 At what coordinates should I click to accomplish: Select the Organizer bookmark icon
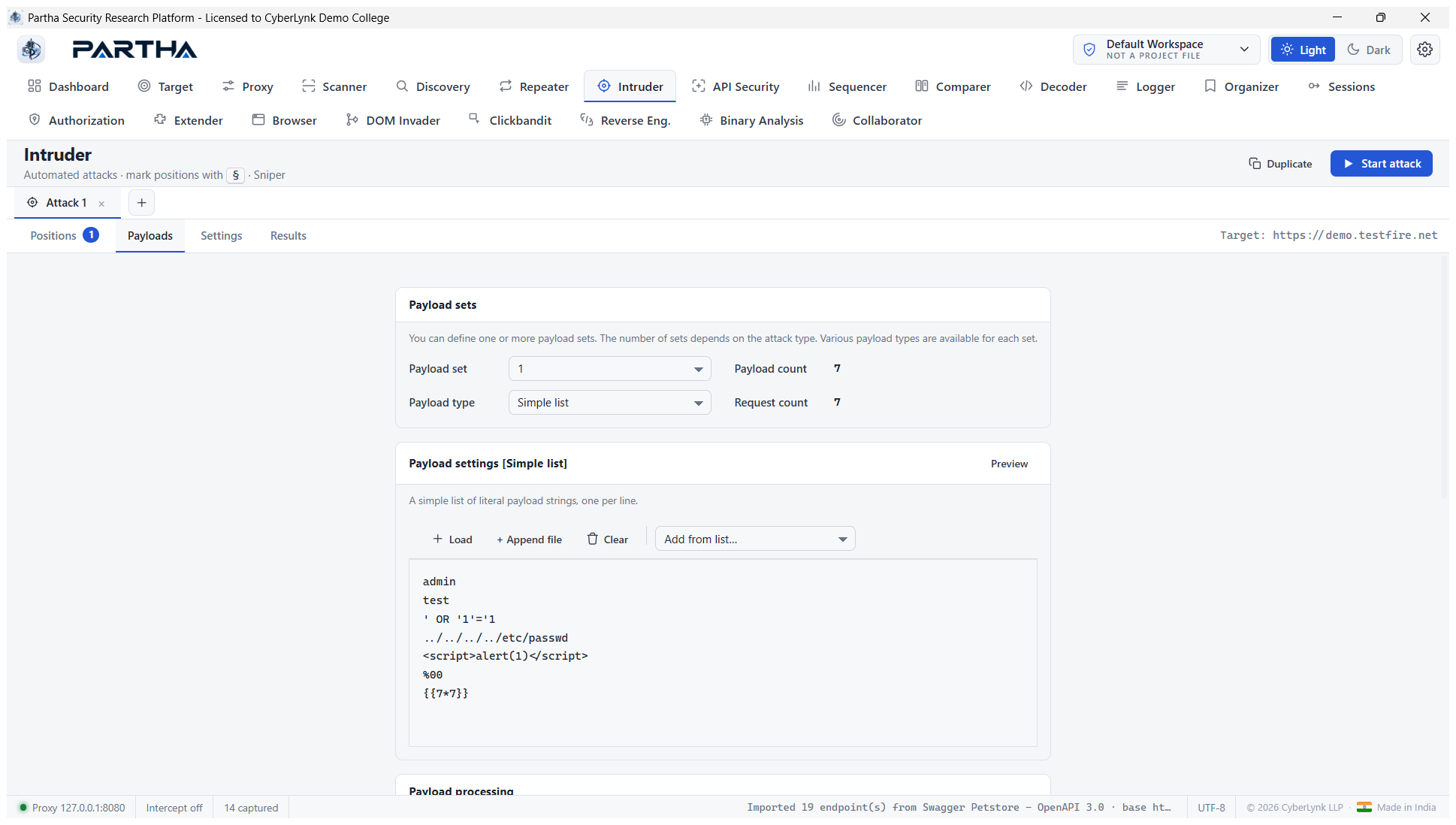(1210, 86)
